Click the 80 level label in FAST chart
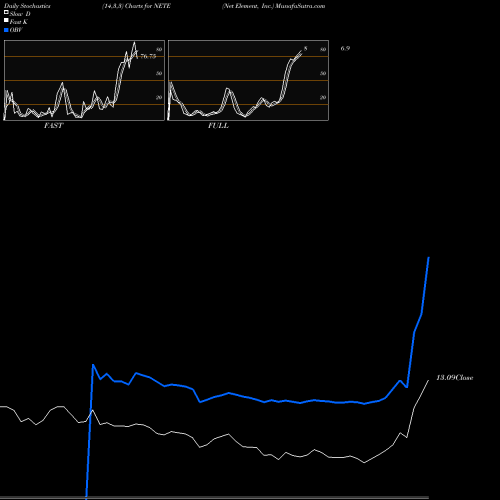The width and height of the screenshot is (500, 500). click(x=159, y=49)
